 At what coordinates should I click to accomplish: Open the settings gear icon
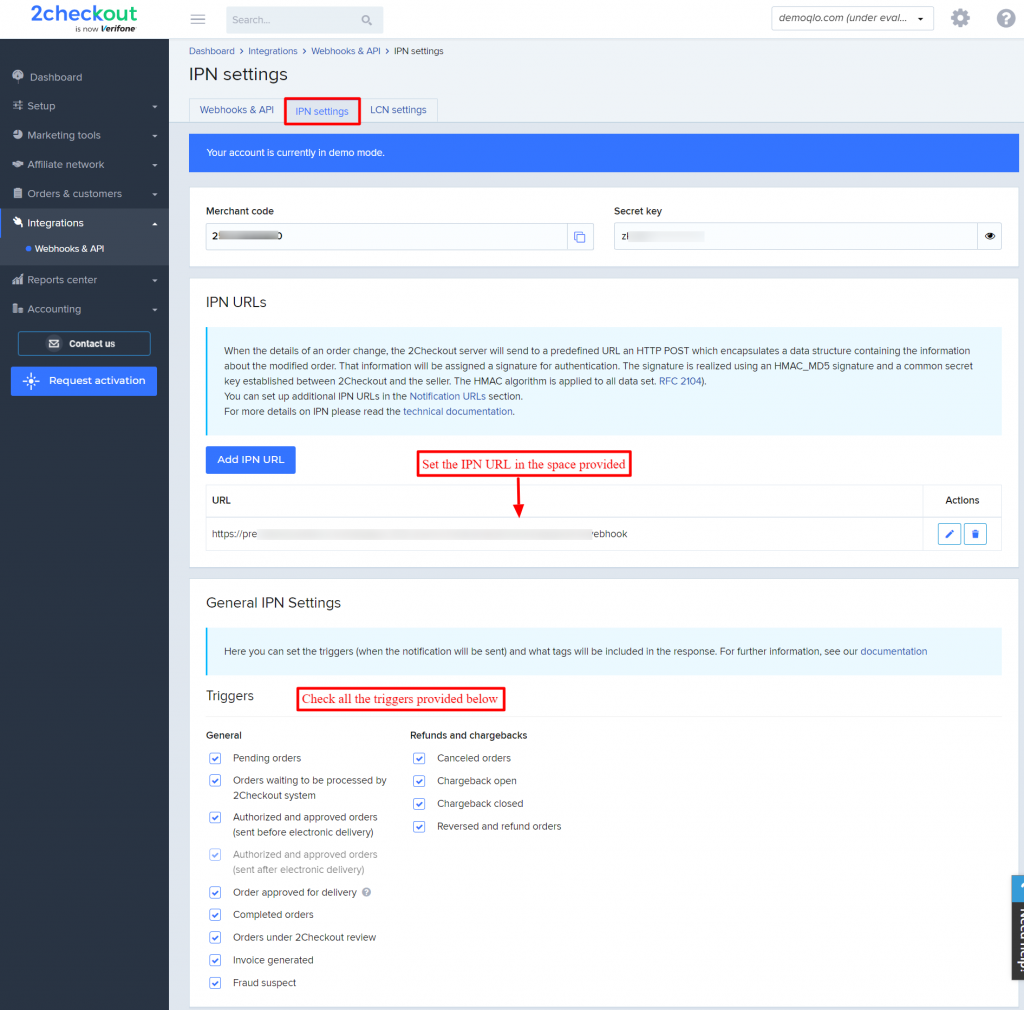point(959,18)
